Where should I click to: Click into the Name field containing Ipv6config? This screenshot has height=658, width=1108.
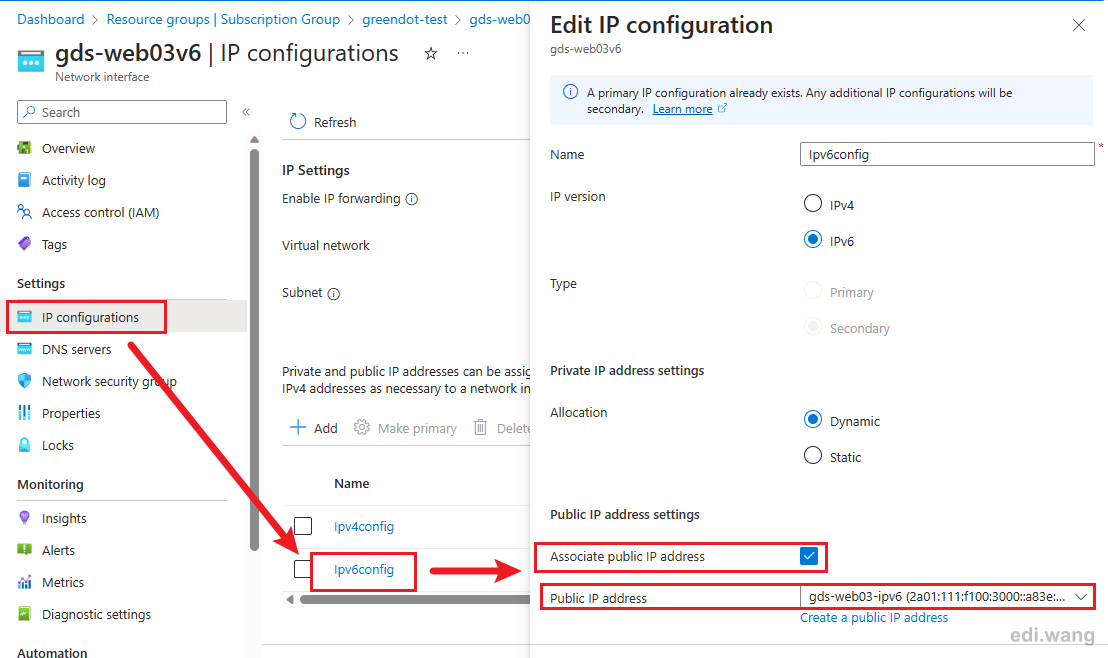tap(947, 154)
